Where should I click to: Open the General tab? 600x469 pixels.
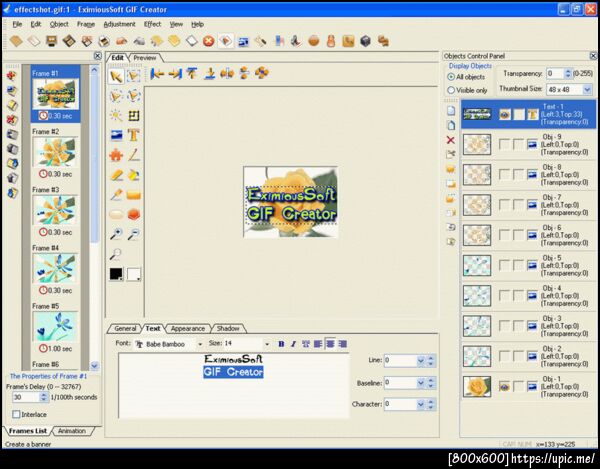point(125,329)
